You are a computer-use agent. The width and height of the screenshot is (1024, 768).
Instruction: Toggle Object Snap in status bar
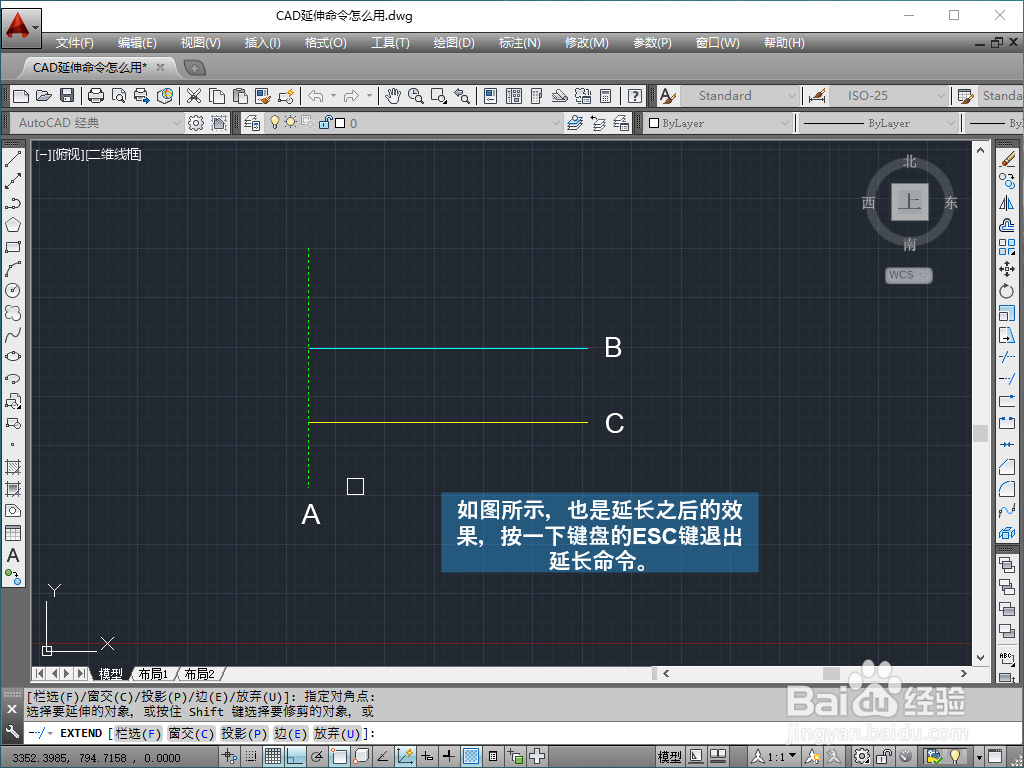[339, 756]
